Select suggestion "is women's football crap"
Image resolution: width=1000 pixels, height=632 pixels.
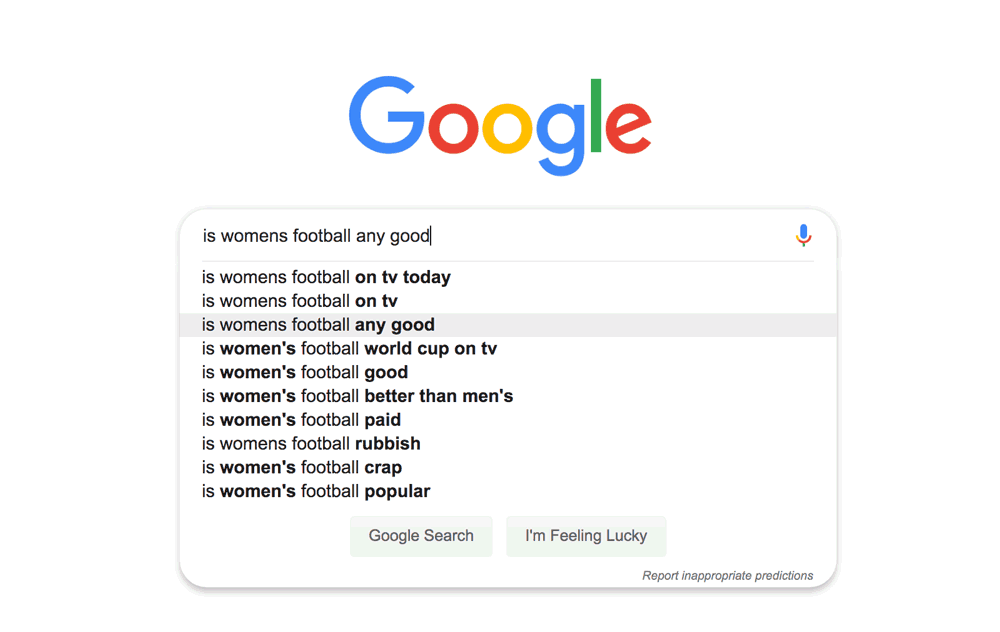tap(302, 467)
